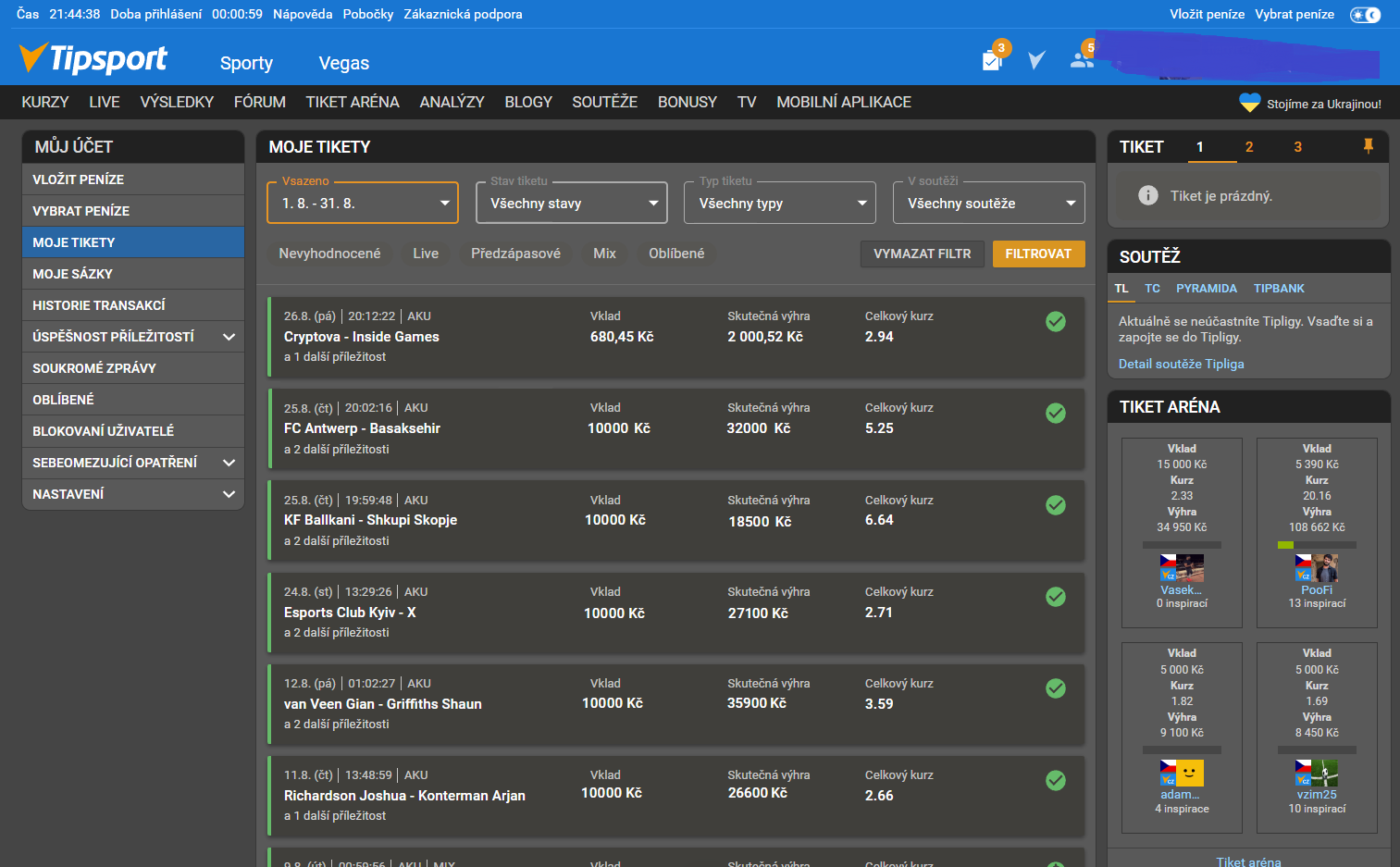Open the Vegas section
Image resolution: width=1400 pixels, height=867 pixels.
pos(344,63)
